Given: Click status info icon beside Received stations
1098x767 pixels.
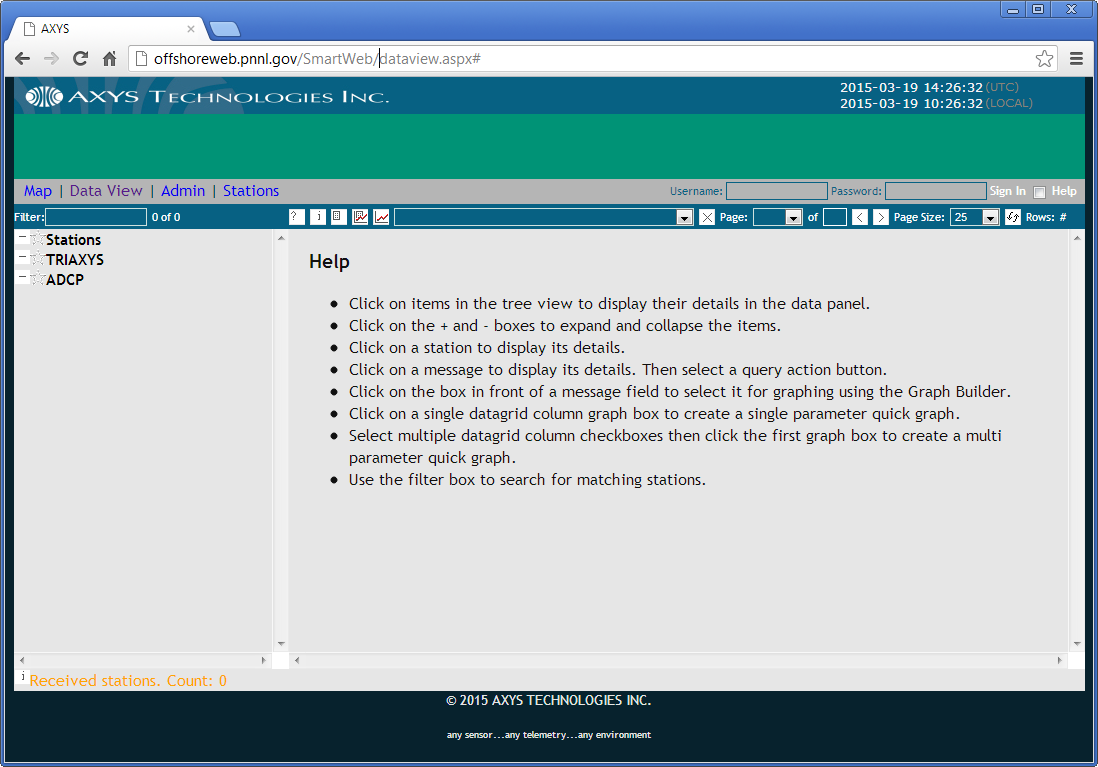Looking at the screenshot, I should click(x=22, y=676).
